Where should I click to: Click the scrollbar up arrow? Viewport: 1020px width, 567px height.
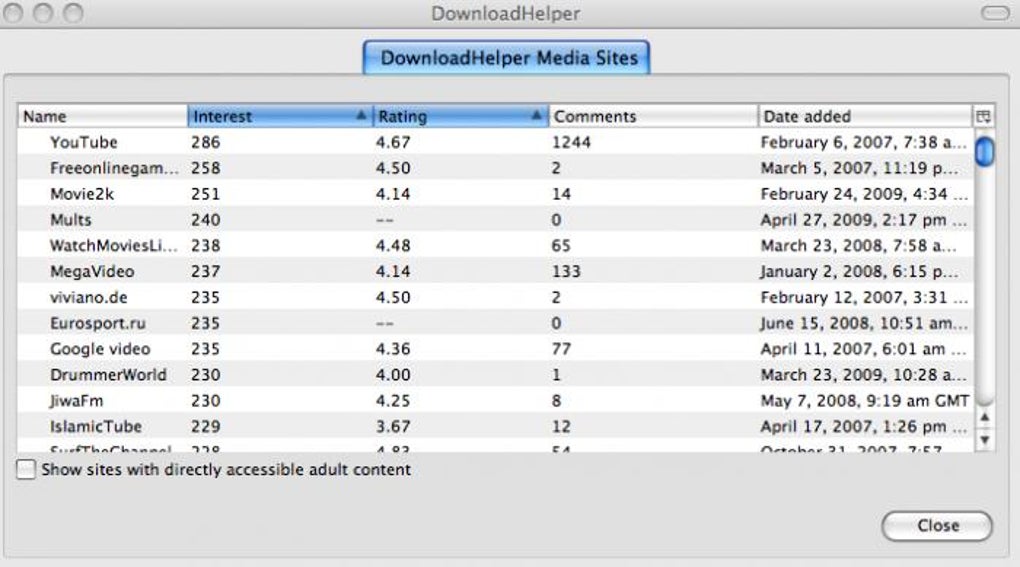tap(984, 417)
